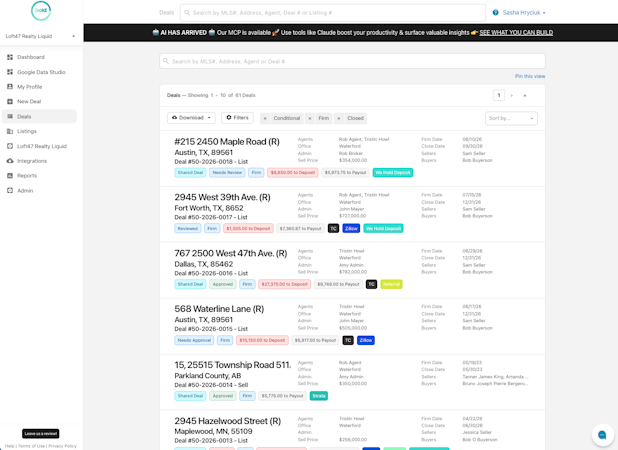Click the top global deals search field

point(333,13)
